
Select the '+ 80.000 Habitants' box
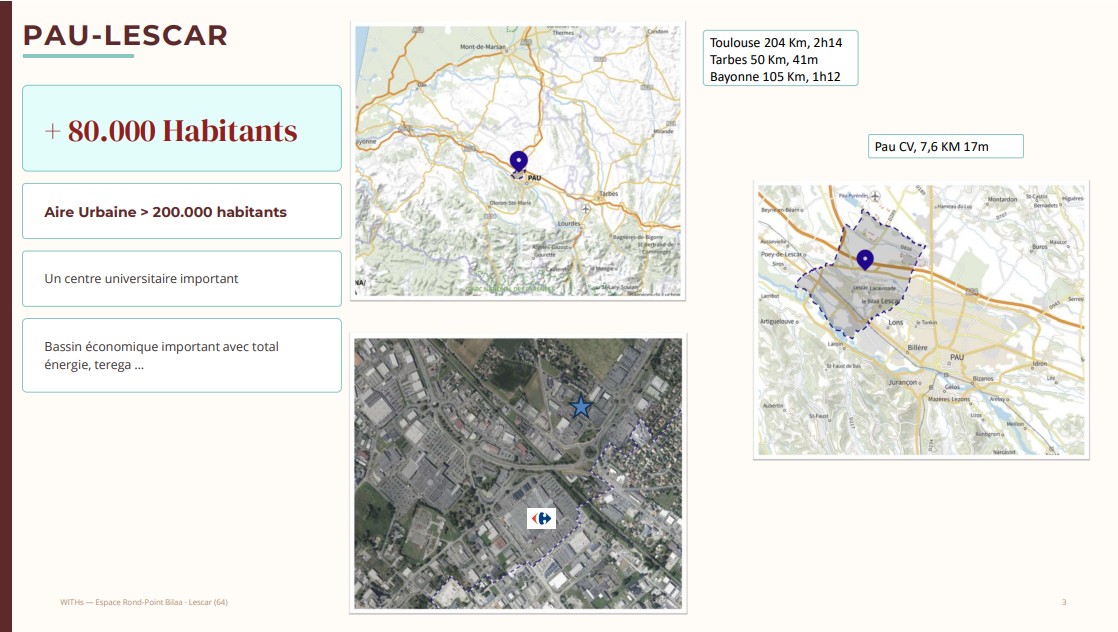182,128
